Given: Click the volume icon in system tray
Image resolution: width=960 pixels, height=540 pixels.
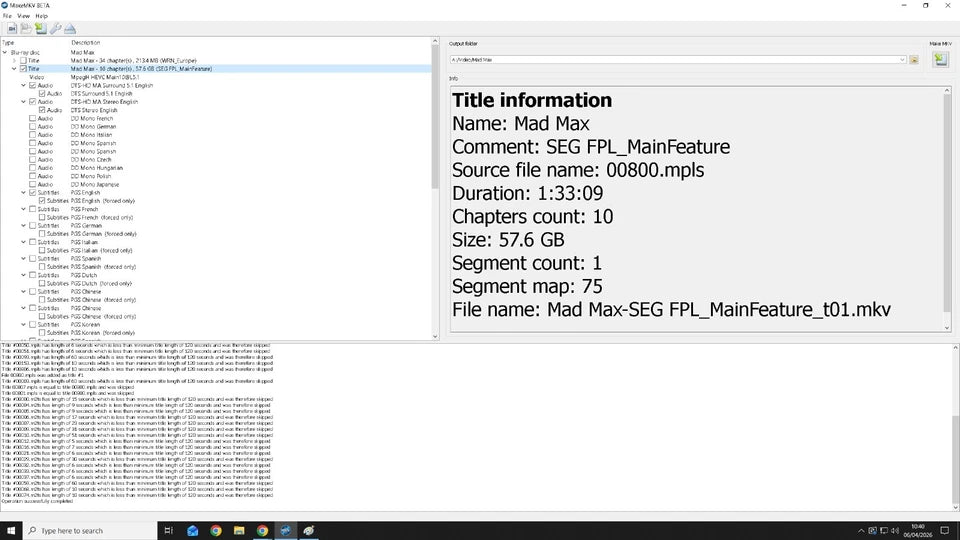Looking at the screenshot, I should coord(894,530).
